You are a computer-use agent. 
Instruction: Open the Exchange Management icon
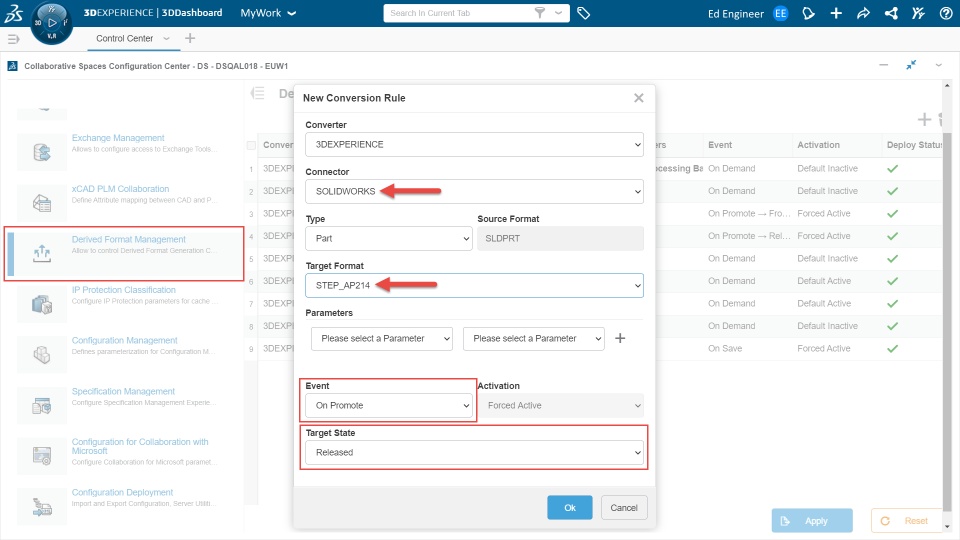tap(42, 151)
